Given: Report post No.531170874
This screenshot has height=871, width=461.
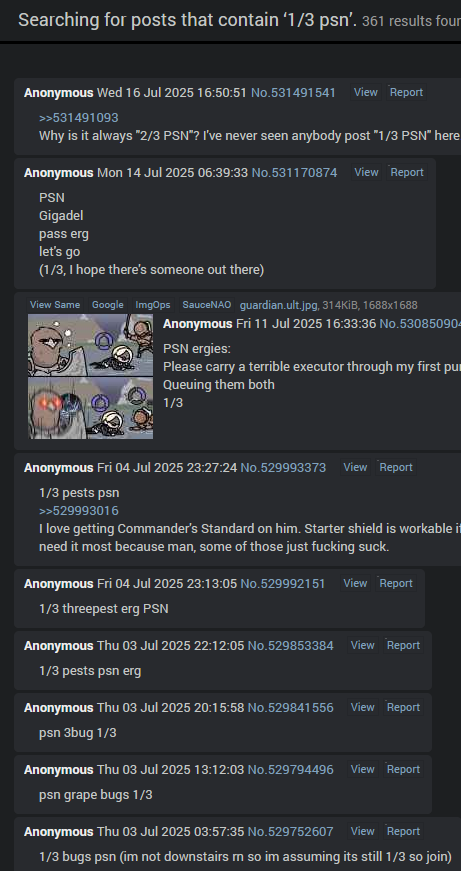Looking at the screenshot, I should [407, 173].
